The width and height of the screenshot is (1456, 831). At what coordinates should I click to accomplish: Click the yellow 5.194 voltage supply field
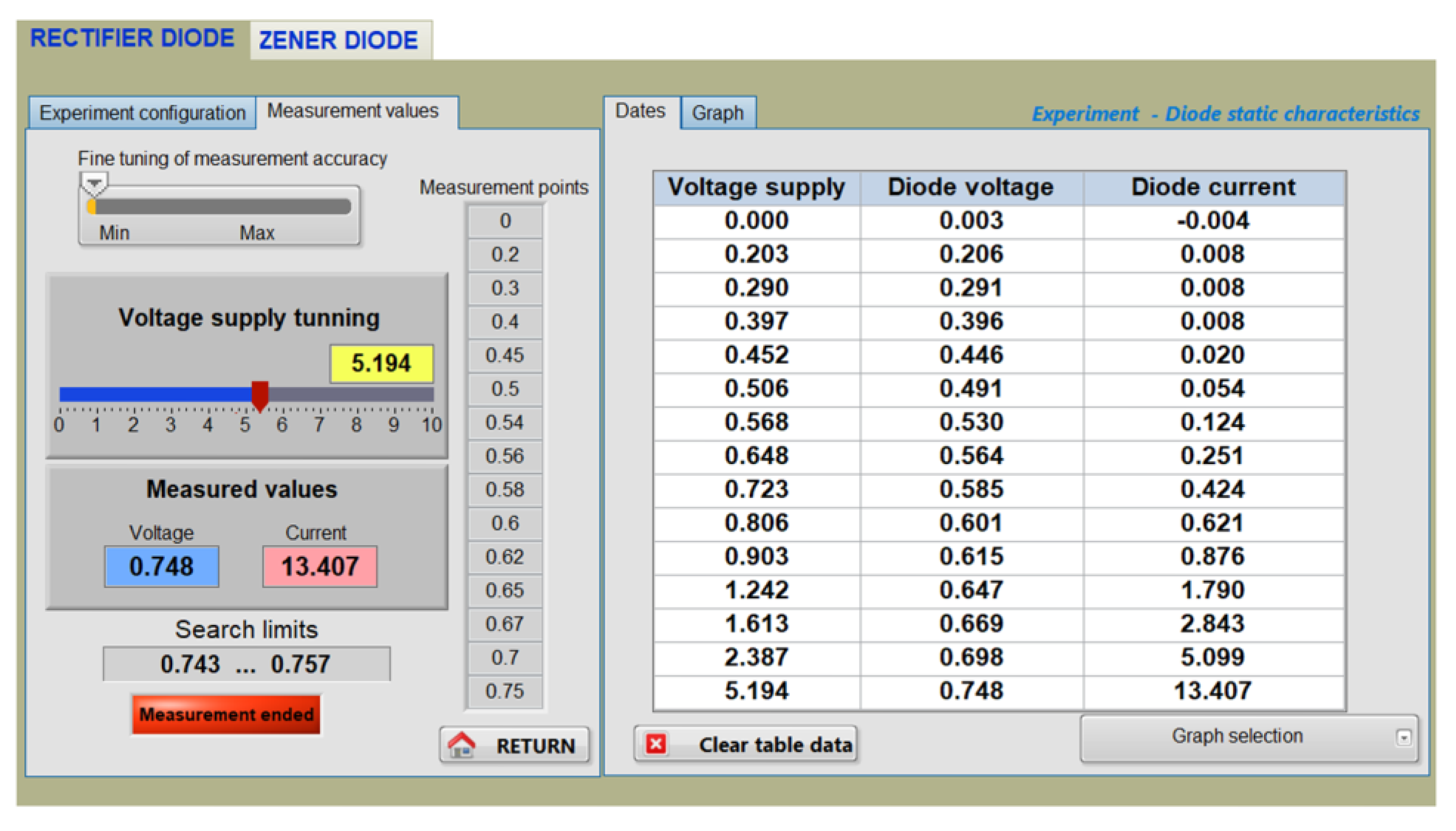point(381,364)
